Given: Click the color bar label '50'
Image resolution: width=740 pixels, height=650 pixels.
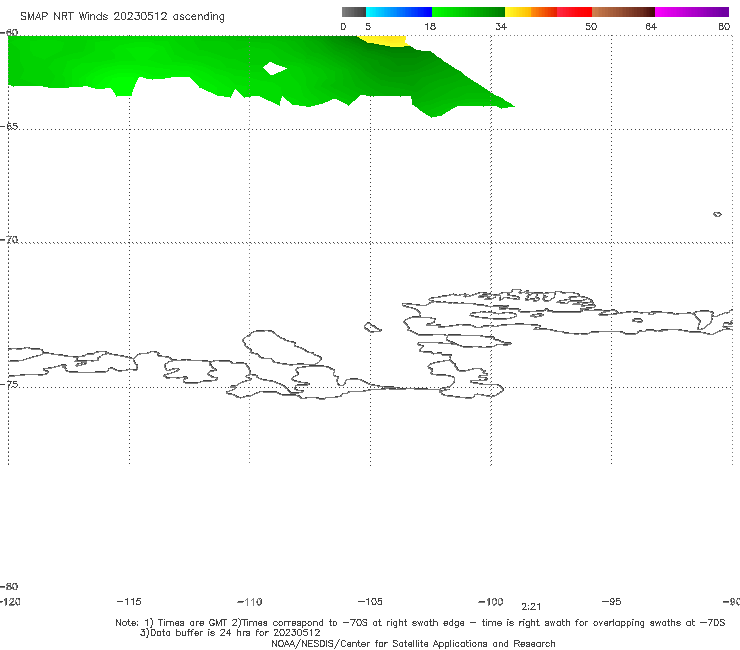Looking at the screenshot, I should pos(591,26).
